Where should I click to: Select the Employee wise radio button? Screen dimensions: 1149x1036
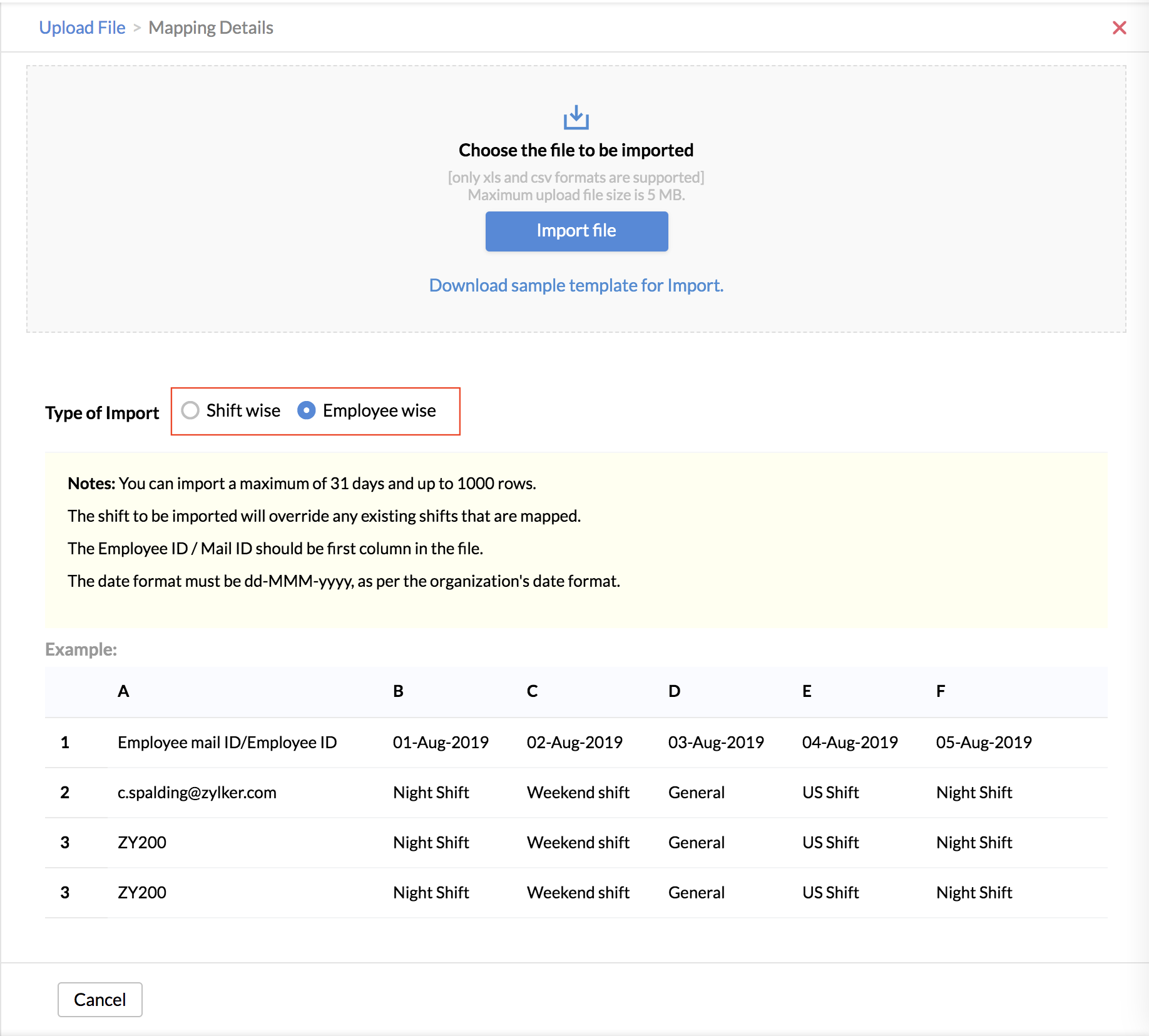tap(307, 410)
